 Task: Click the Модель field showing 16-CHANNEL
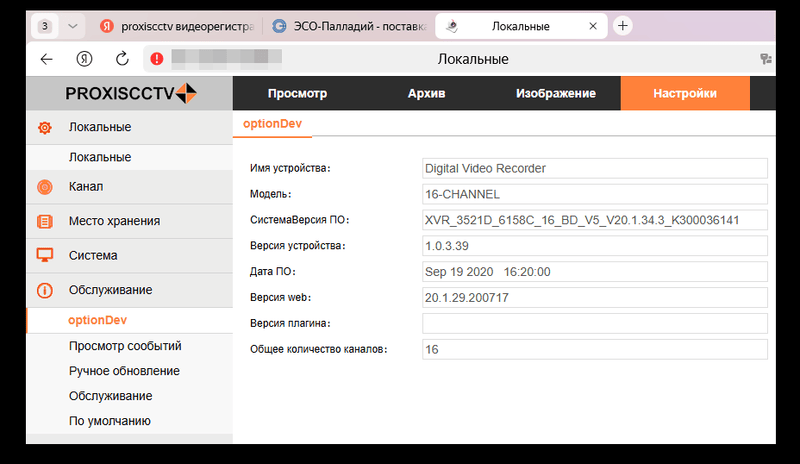595,194
